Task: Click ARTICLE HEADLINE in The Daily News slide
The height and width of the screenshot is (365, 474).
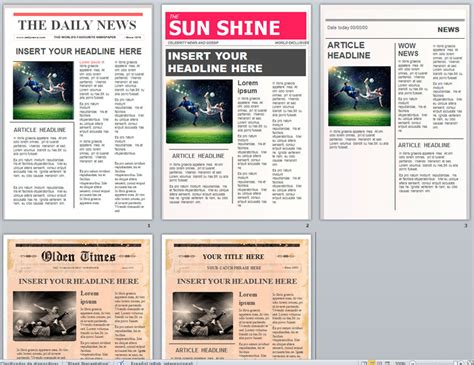Action: (40, 130)
